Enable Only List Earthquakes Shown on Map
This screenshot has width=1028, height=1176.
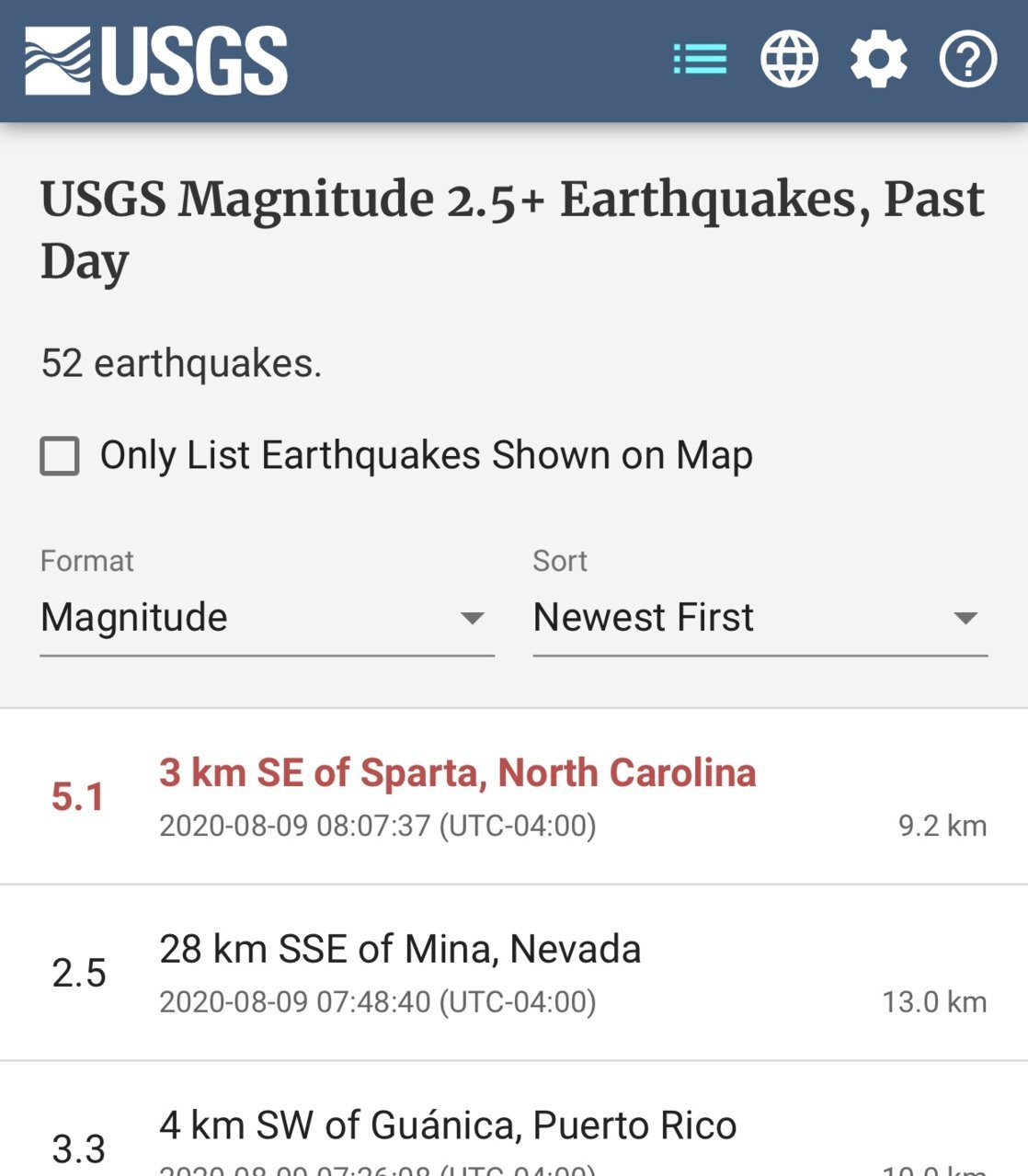tap(60, 456)
